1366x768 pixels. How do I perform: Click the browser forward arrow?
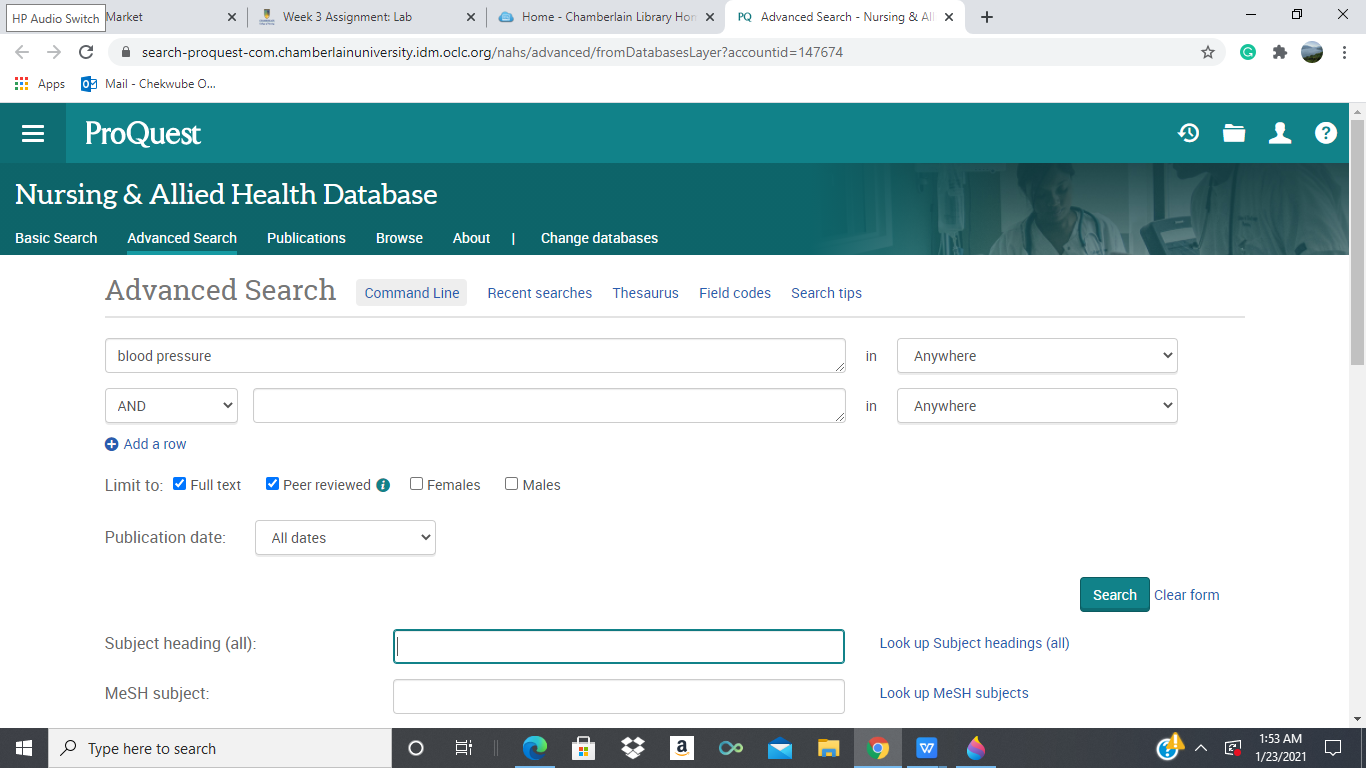coord(54,52)
